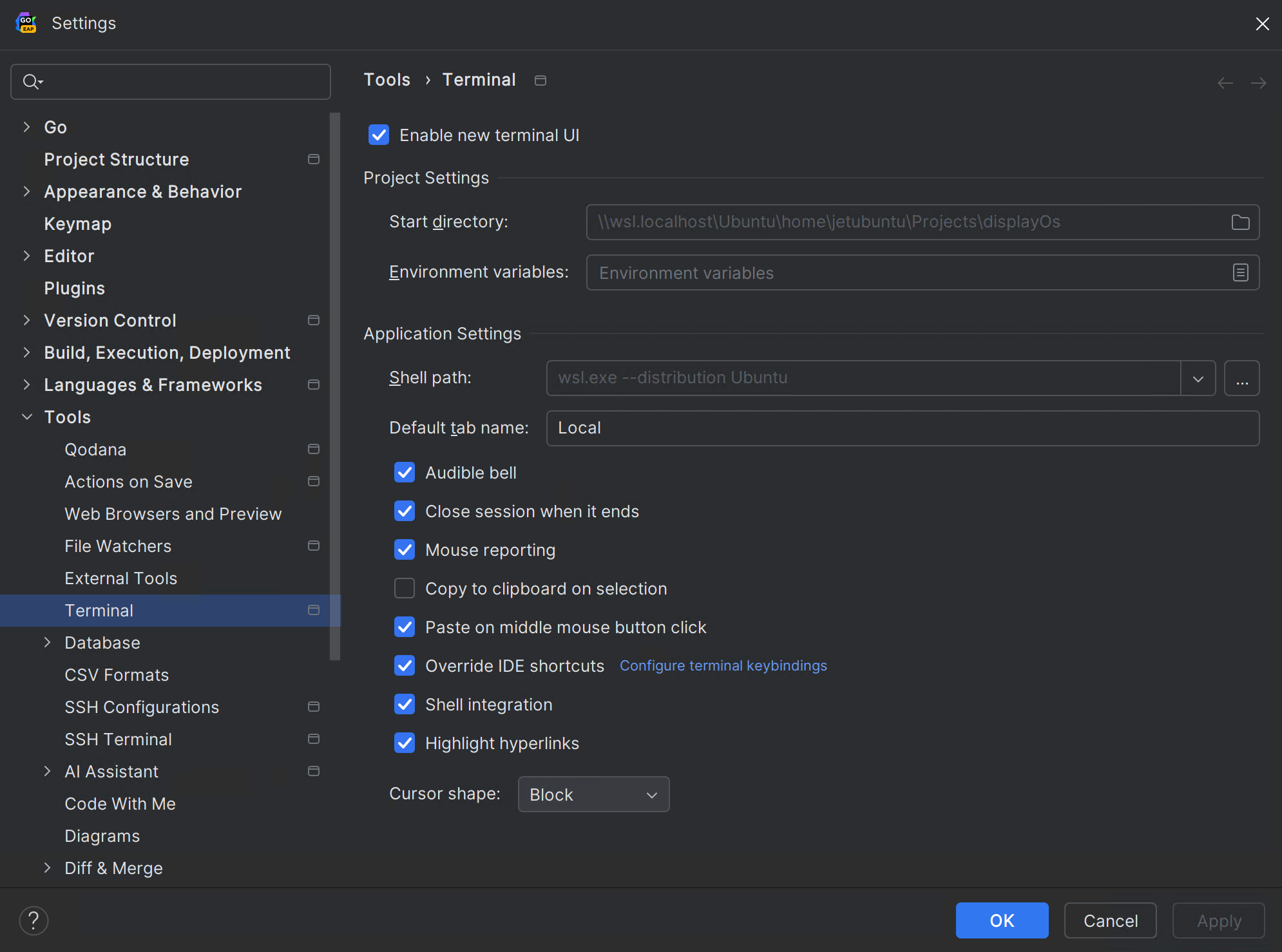Click the OK button

click(x=1001, y=920)
